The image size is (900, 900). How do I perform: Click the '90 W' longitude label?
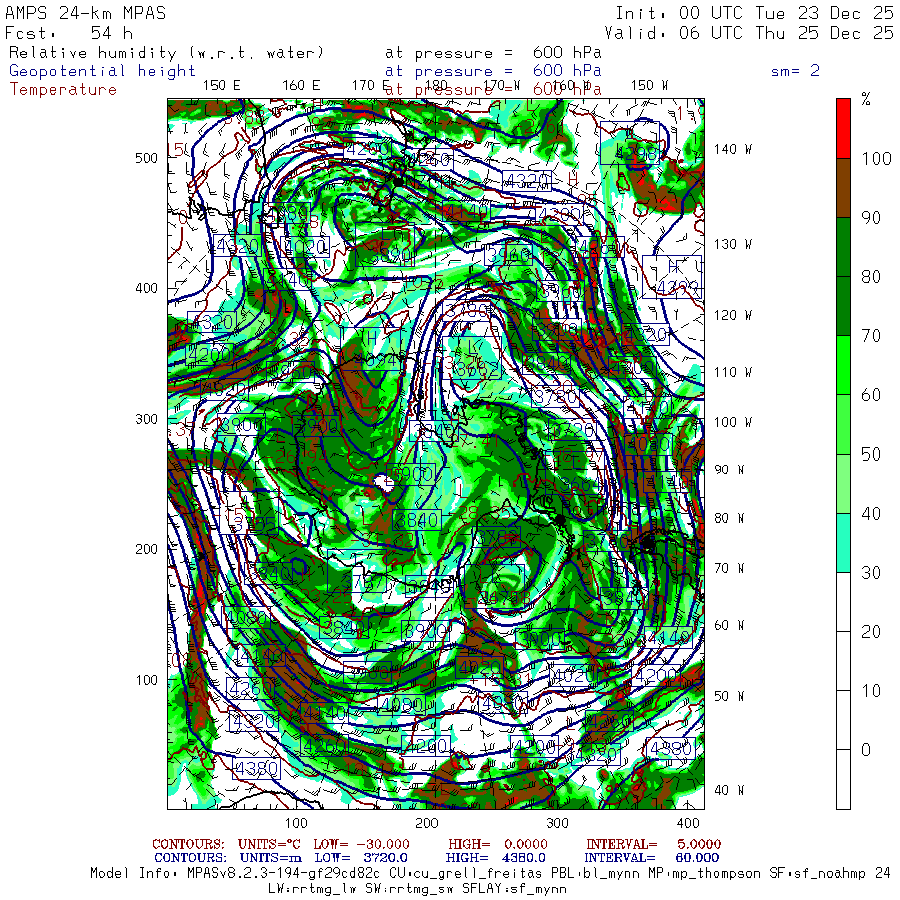point(729,470)
